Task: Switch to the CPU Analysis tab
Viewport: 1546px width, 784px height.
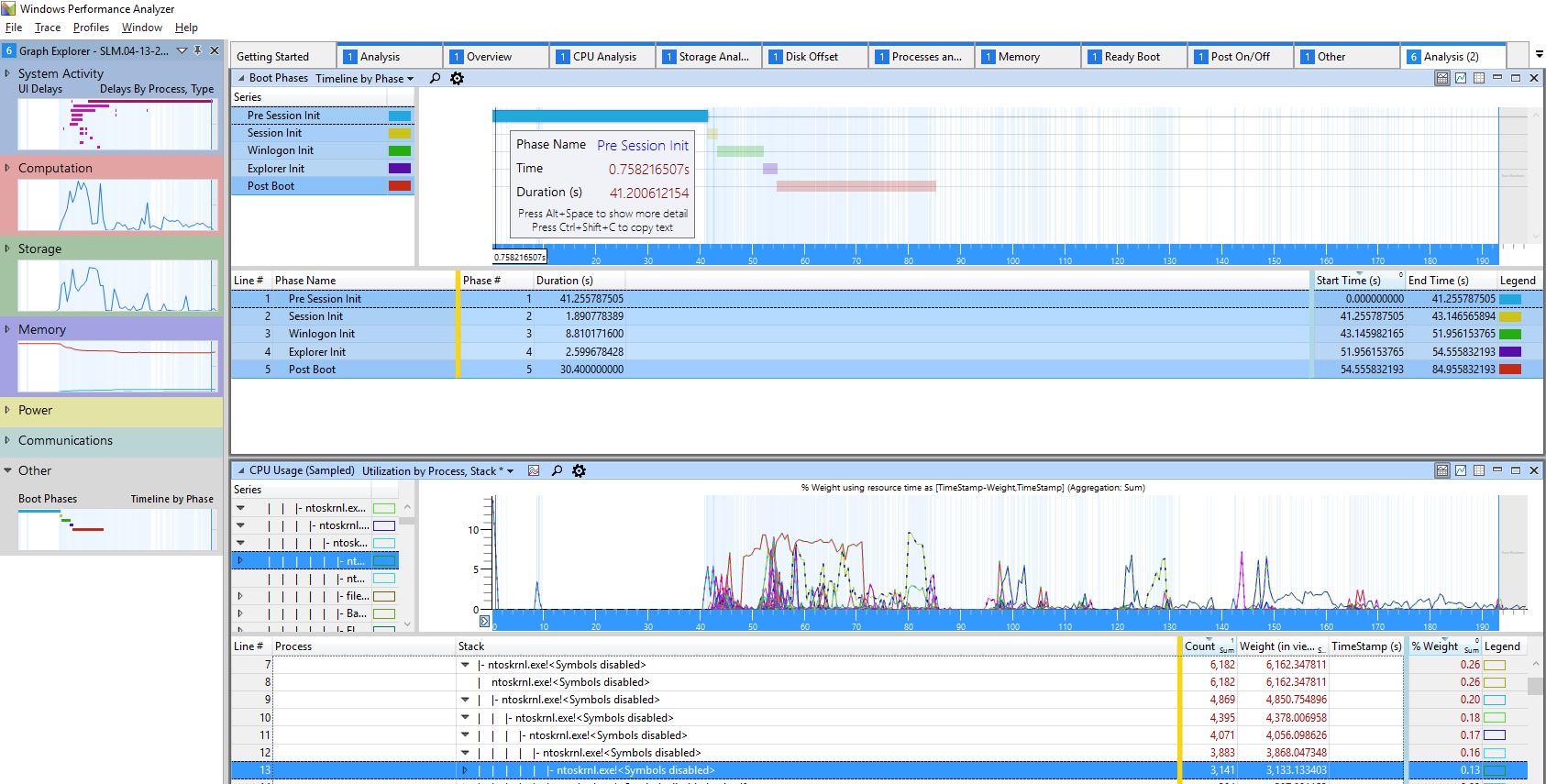Action: pos(603,57)
